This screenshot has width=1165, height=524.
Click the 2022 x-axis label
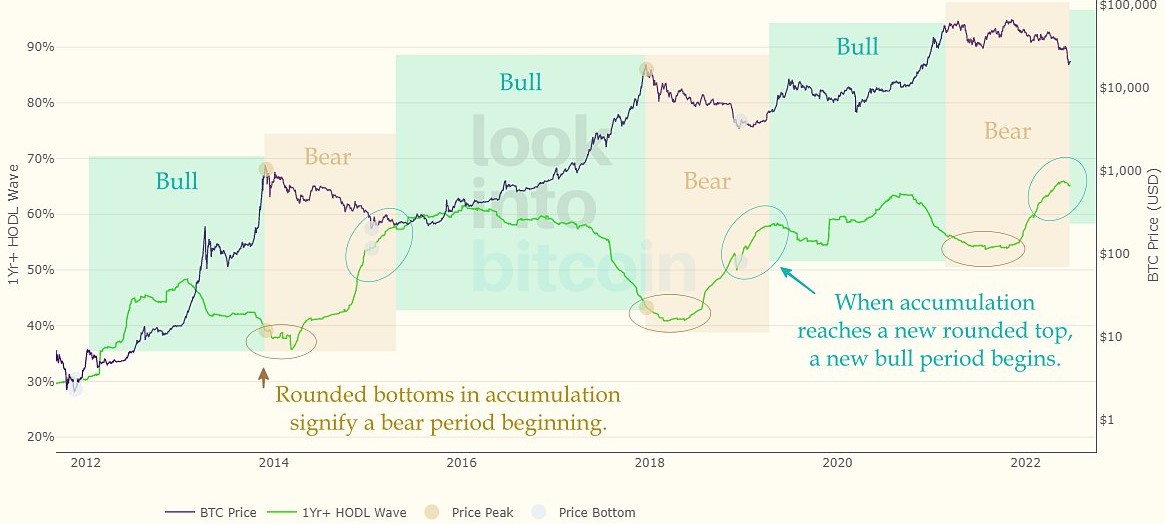click(1025, 463)
